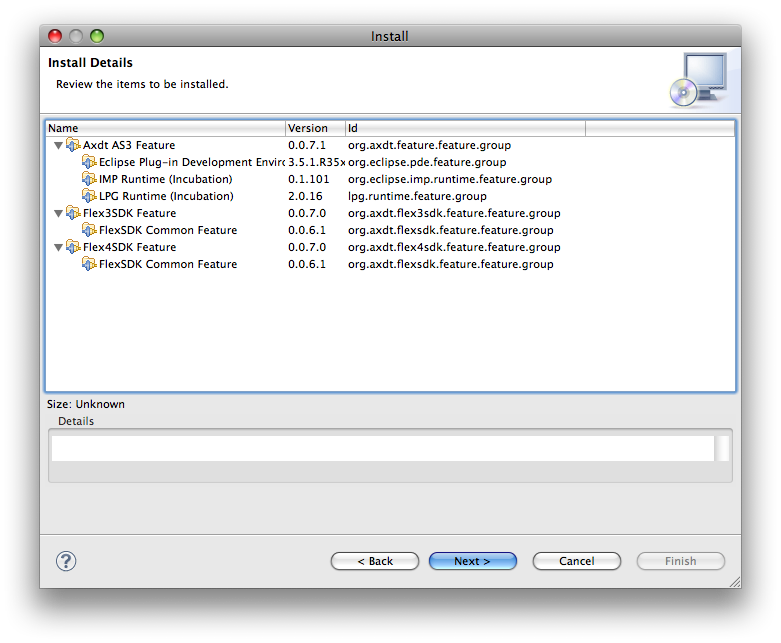This screenshot has width=781, height=643.
Task: Click the LPG Runtime (Incubation) feature icon
Action: point(89,196)
